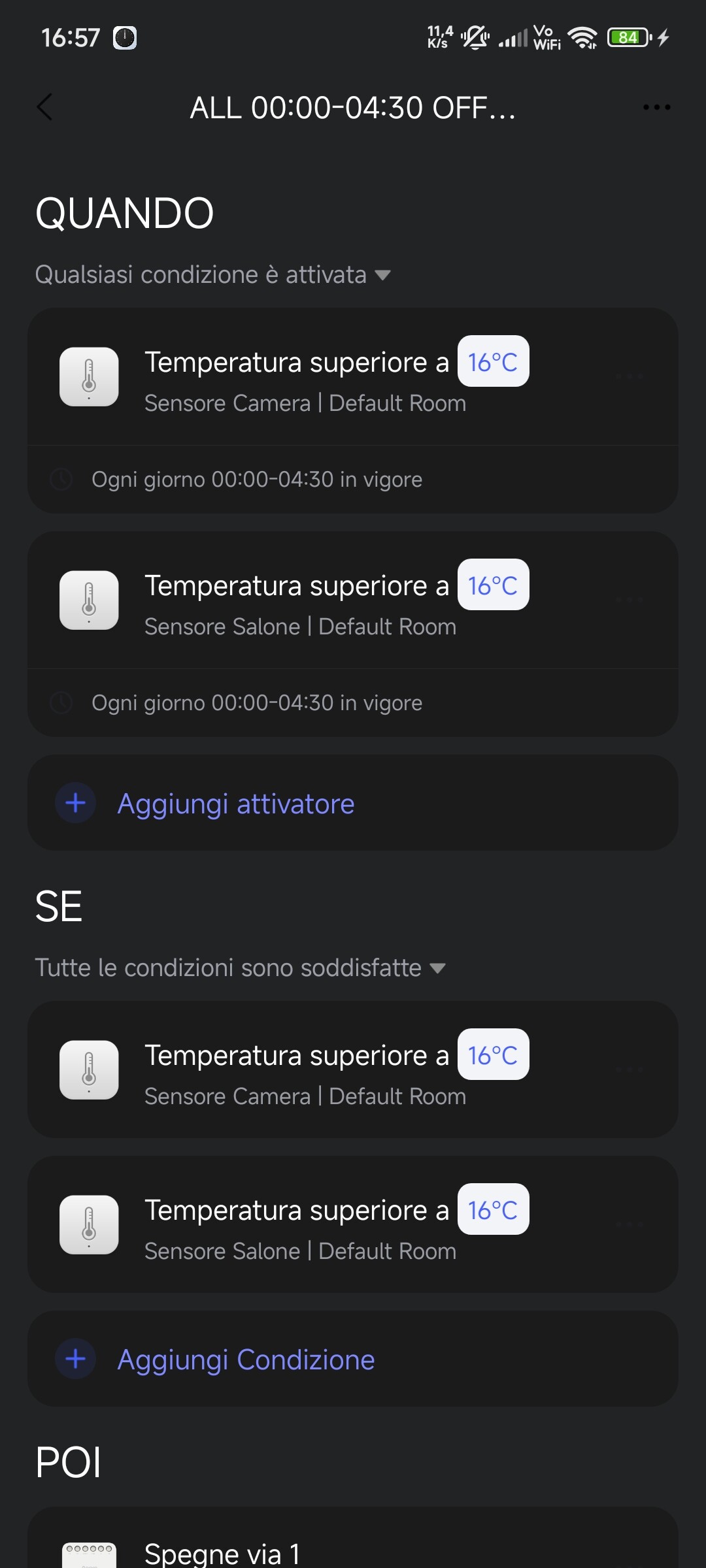
Task: Open the three-dot menu in header
Action: (x=656, y=108)
